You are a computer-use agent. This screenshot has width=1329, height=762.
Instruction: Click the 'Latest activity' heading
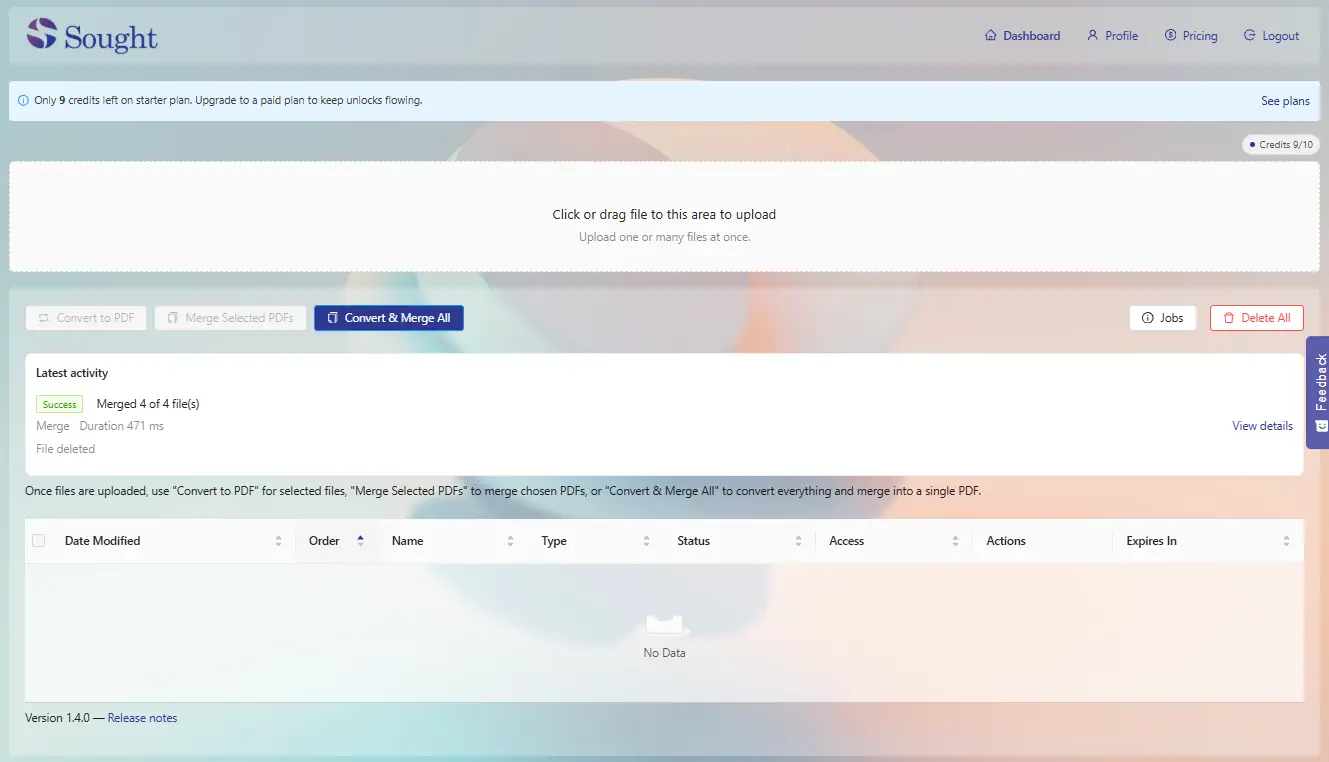(72, 373)
